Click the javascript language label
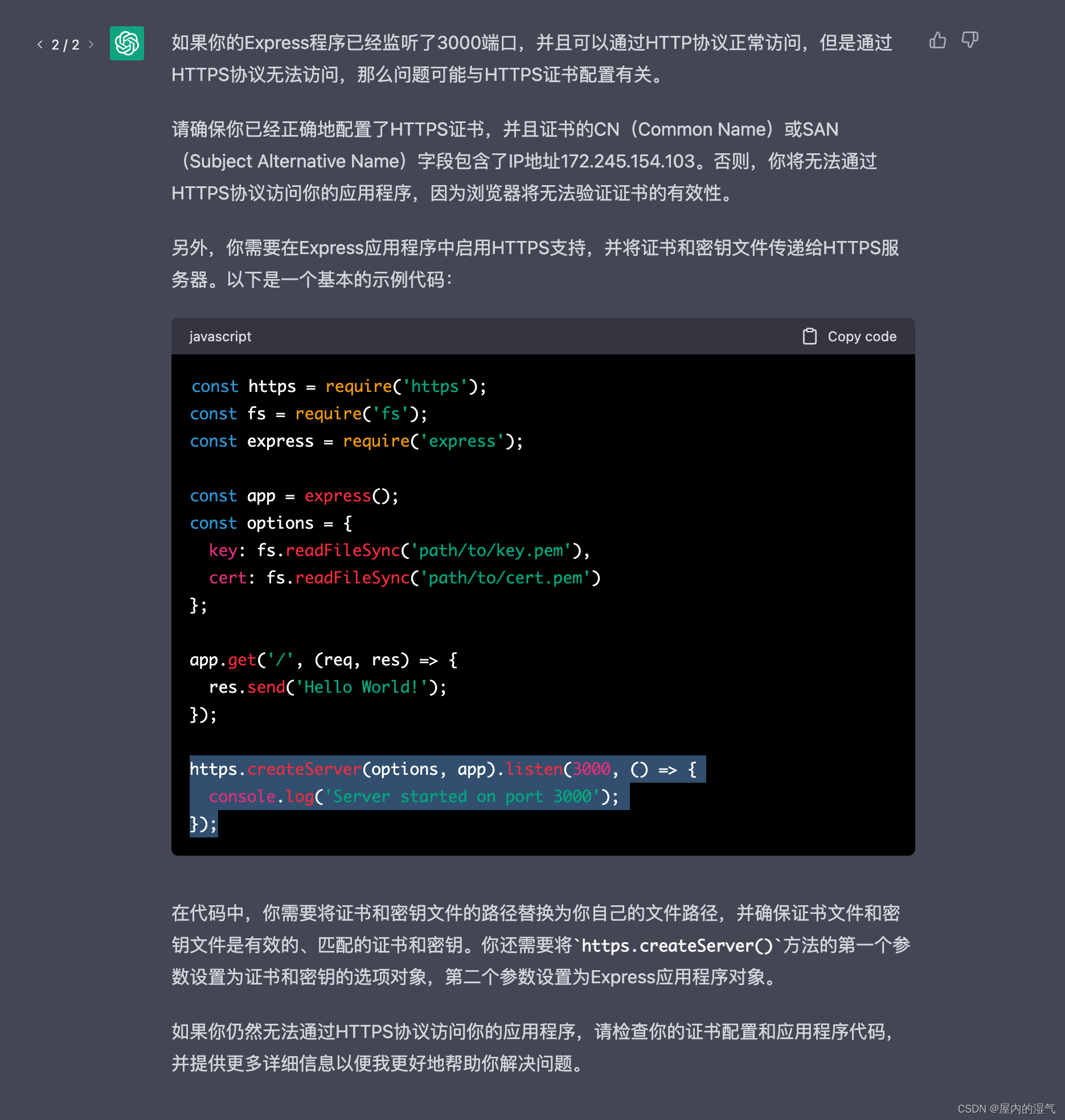The width and height of the screenshot is (1065, 1120). click(220, 336)
